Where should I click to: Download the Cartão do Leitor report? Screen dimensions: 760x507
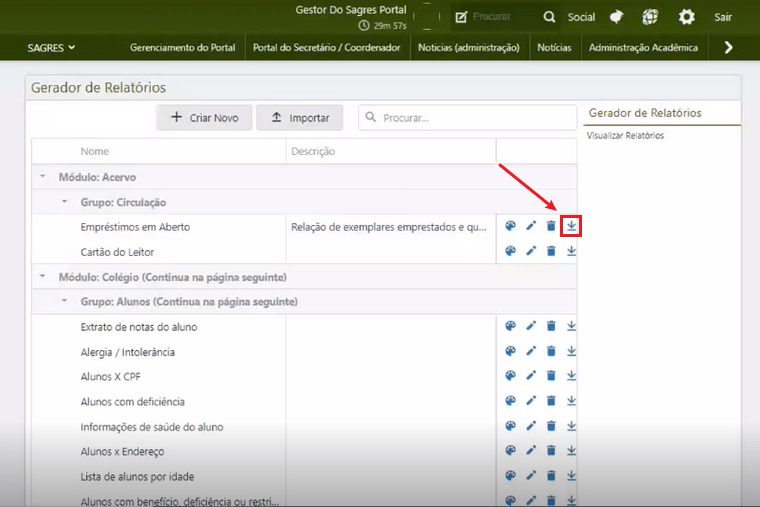(x=571, y=251)
